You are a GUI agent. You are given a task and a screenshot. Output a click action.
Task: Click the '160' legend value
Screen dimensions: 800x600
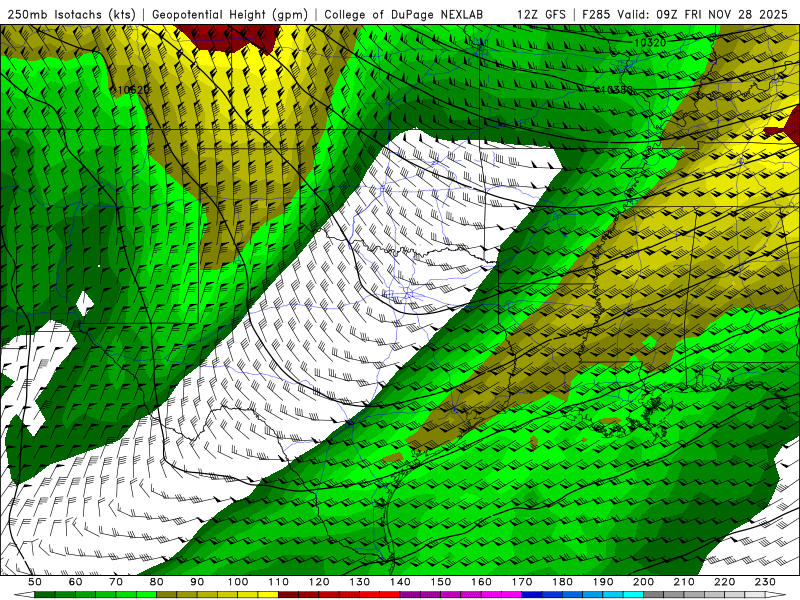pos(481,582)
